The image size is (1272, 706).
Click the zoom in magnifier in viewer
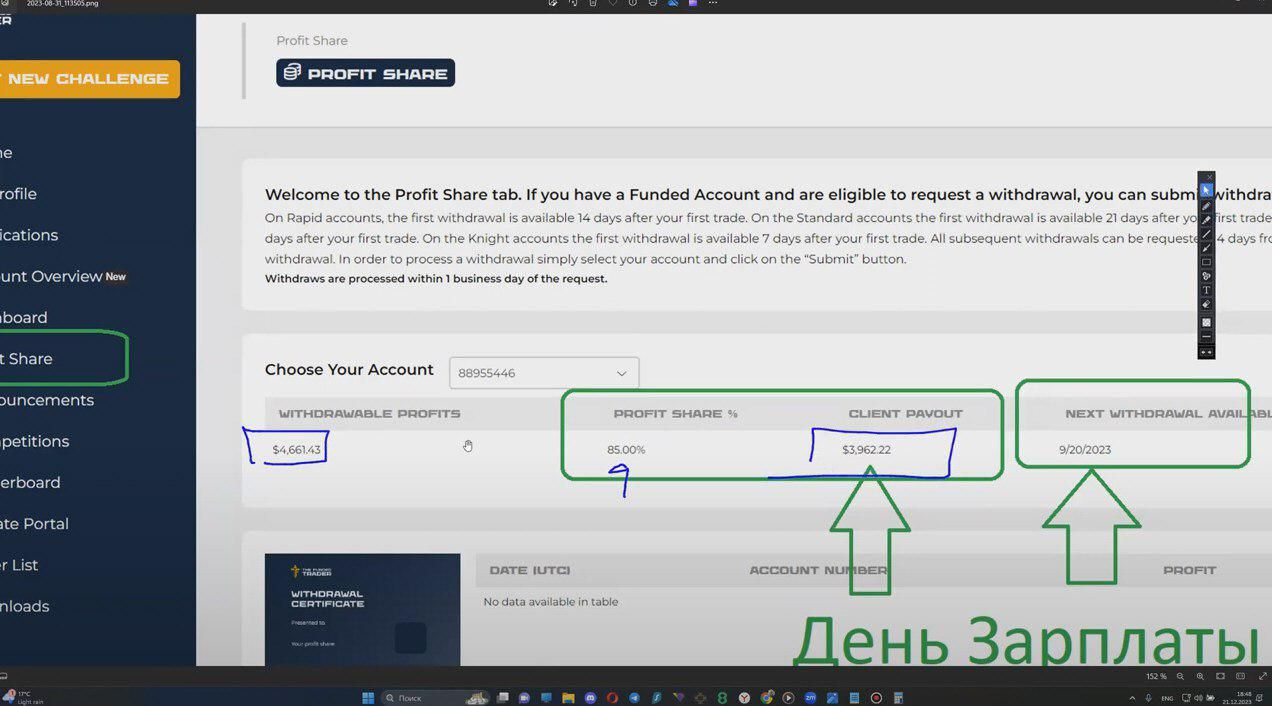[x=1201, y=677]
